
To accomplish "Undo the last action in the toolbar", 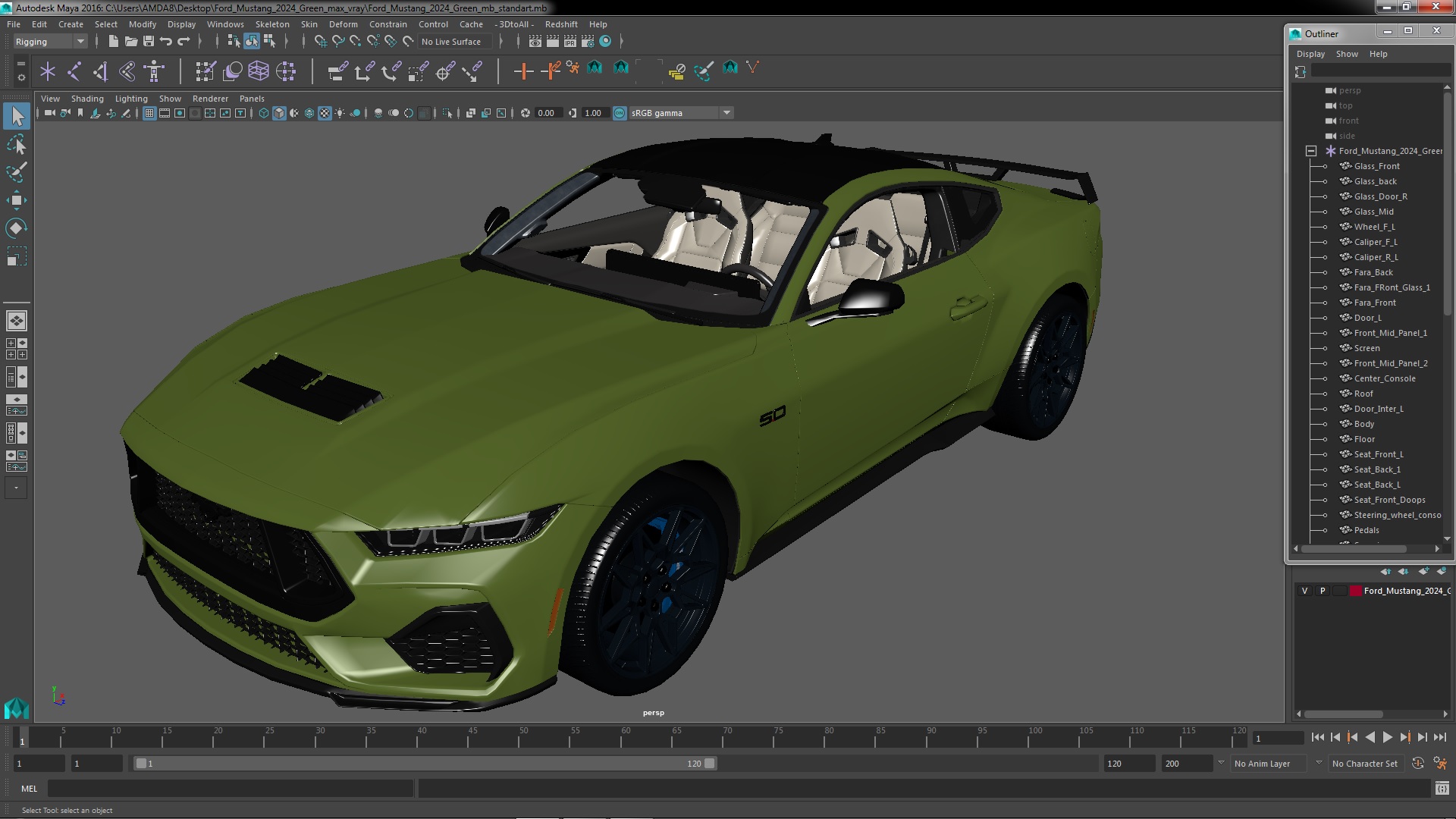I will 166,42.
